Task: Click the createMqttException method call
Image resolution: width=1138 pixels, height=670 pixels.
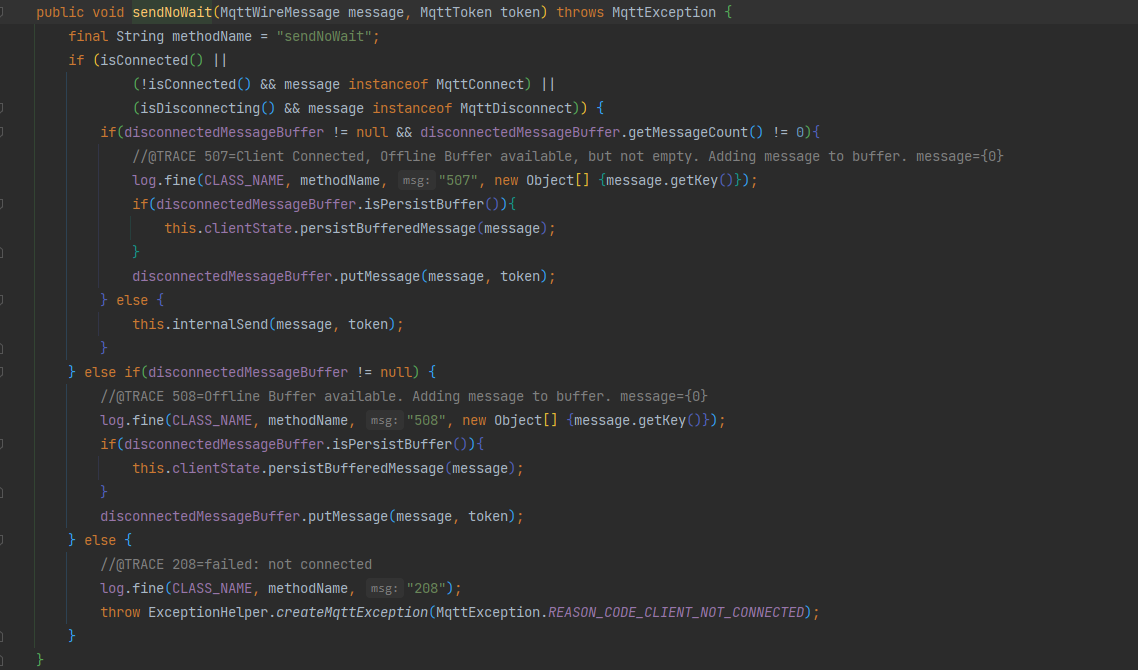Action: click(352, 612)
